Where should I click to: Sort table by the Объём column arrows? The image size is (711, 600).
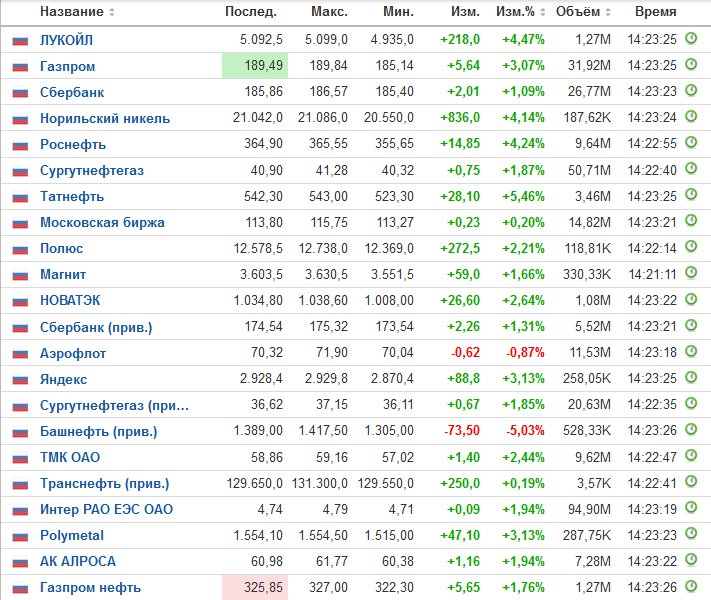(x=608, y=12)
